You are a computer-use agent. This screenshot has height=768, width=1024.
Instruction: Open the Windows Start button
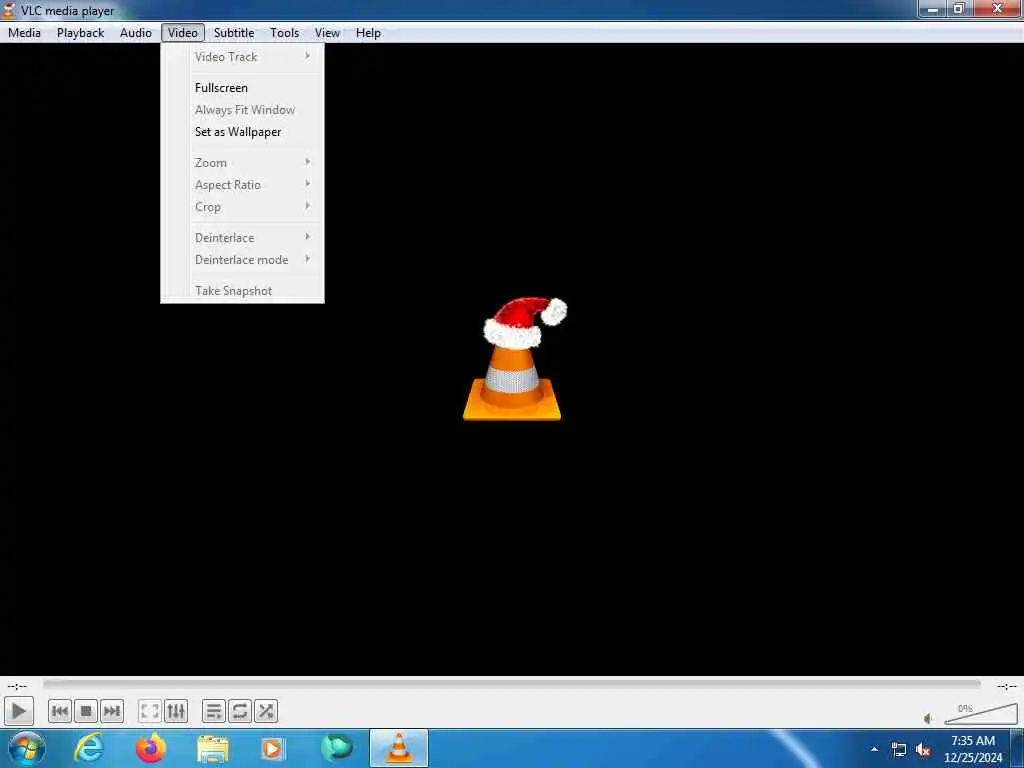coord(27,748)
